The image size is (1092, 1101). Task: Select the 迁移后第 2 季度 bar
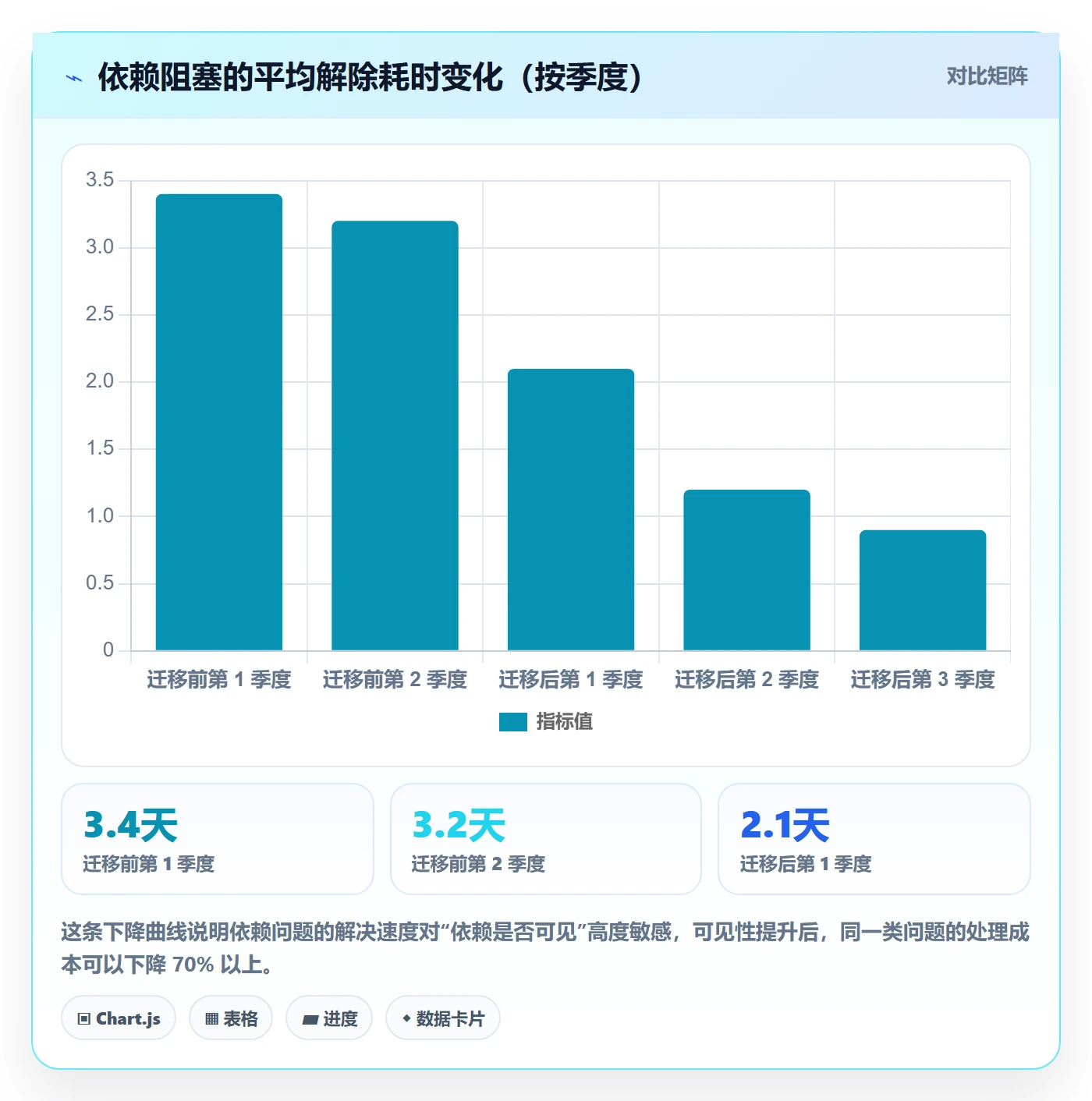(x=746, y=570)
